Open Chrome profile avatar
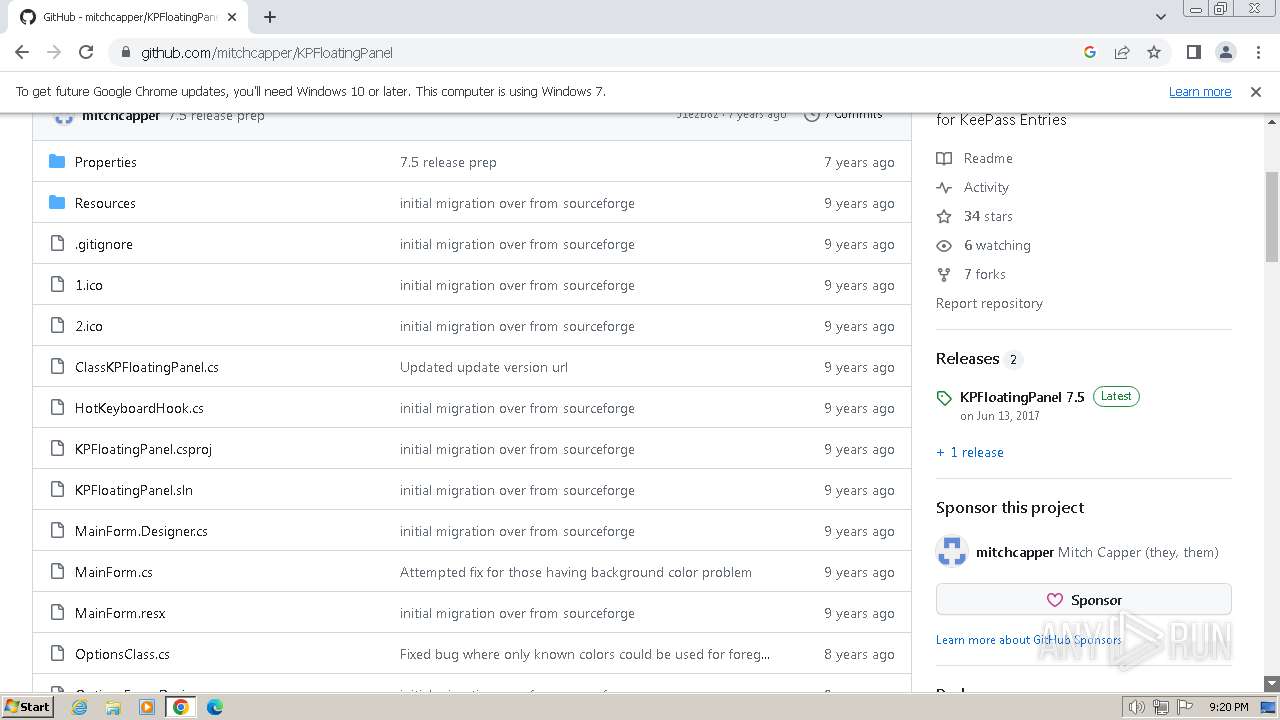 [x=1225, y=52]
